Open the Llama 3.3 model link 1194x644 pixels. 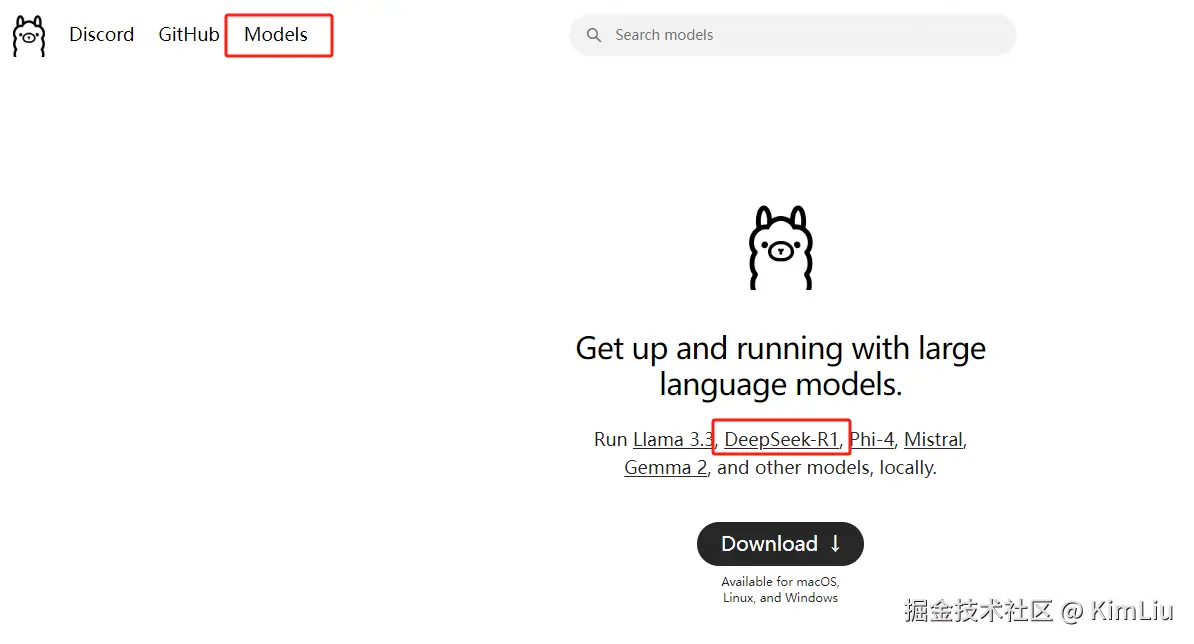(x=673, y=439)
